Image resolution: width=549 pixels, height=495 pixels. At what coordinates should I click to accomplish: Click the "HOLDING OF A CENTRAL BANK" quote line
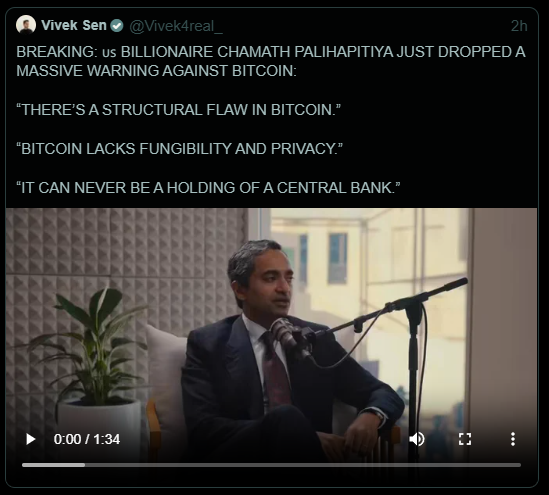click(x=208, y=187)
